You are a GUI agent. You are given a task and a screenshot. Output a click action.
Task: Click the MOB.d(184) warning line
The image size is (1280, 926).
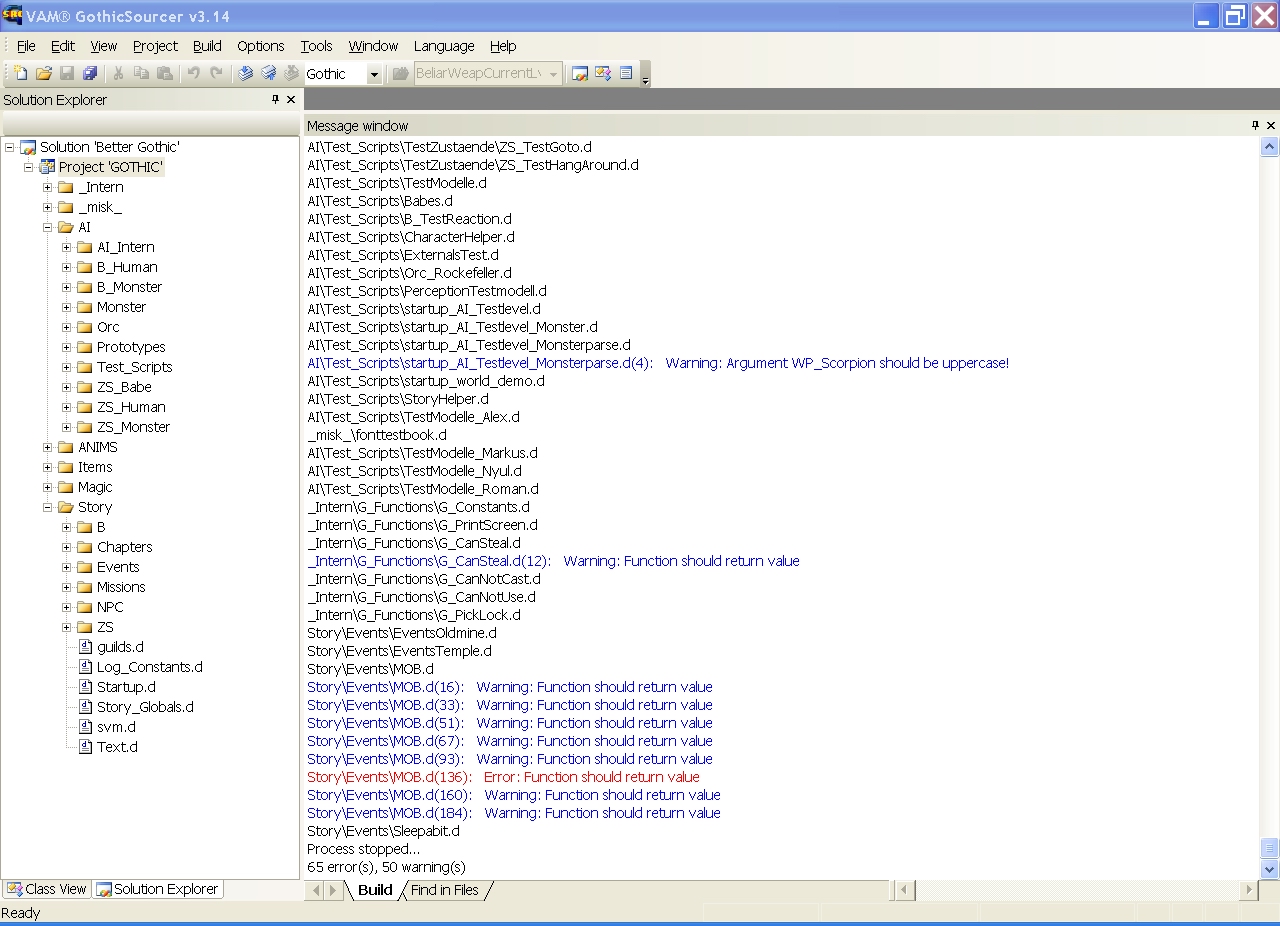[x=514, y=813]
